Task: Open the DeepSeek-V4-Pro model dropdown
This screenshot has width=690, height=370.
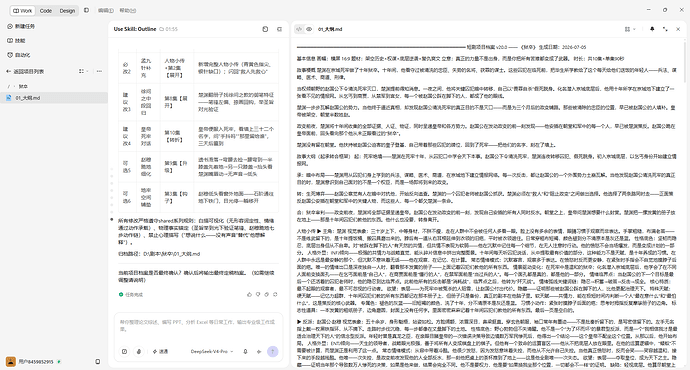Action: coord(212,352)
